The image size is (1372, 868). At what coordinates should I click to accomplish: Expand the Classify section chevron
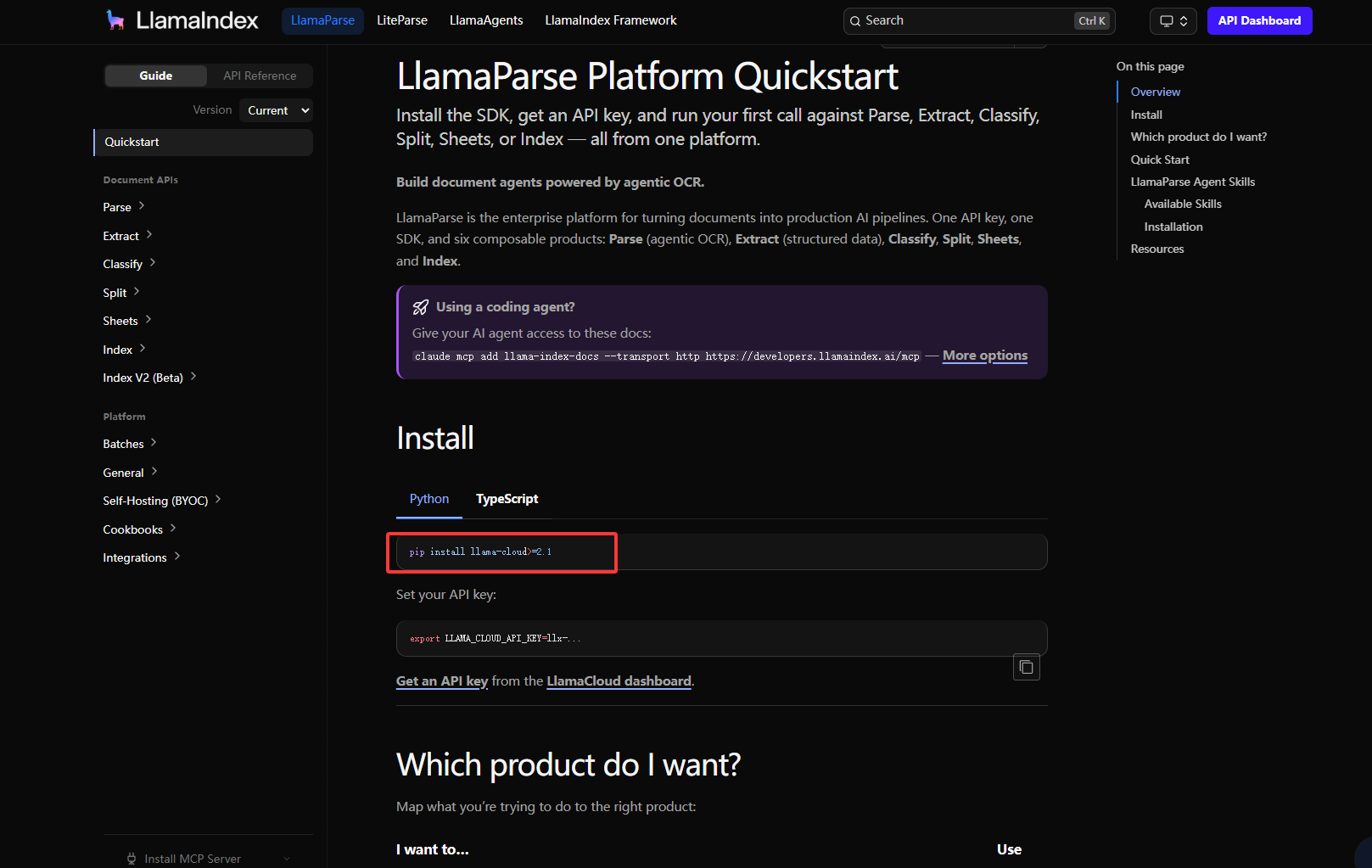point(153,263)
